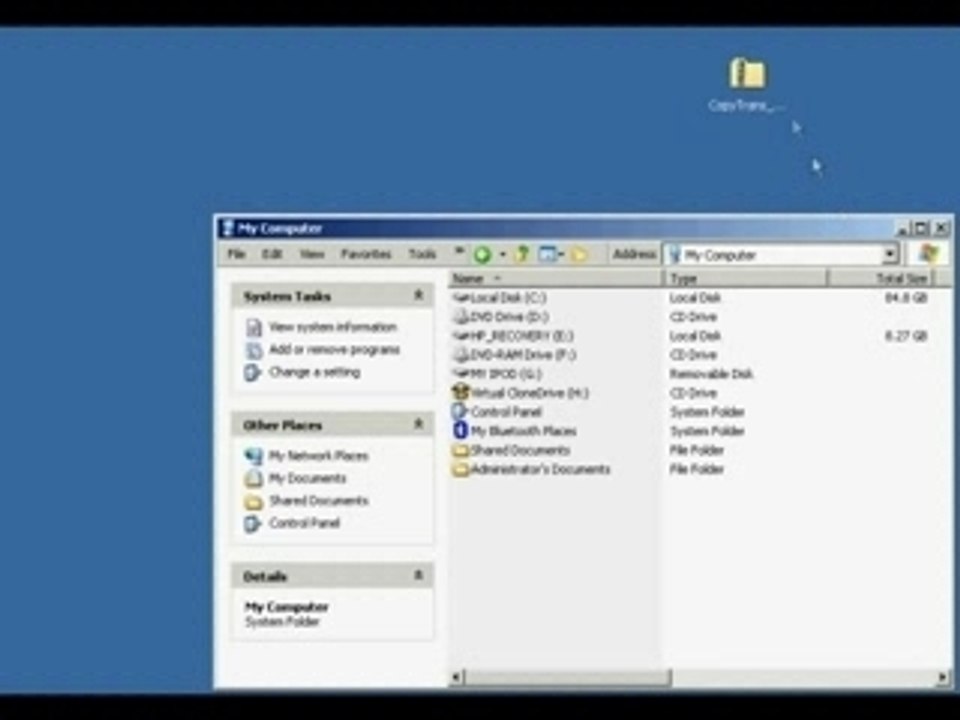Click the Change a setting icon
This screenshot has width=960, height=720.
(252, 372)
